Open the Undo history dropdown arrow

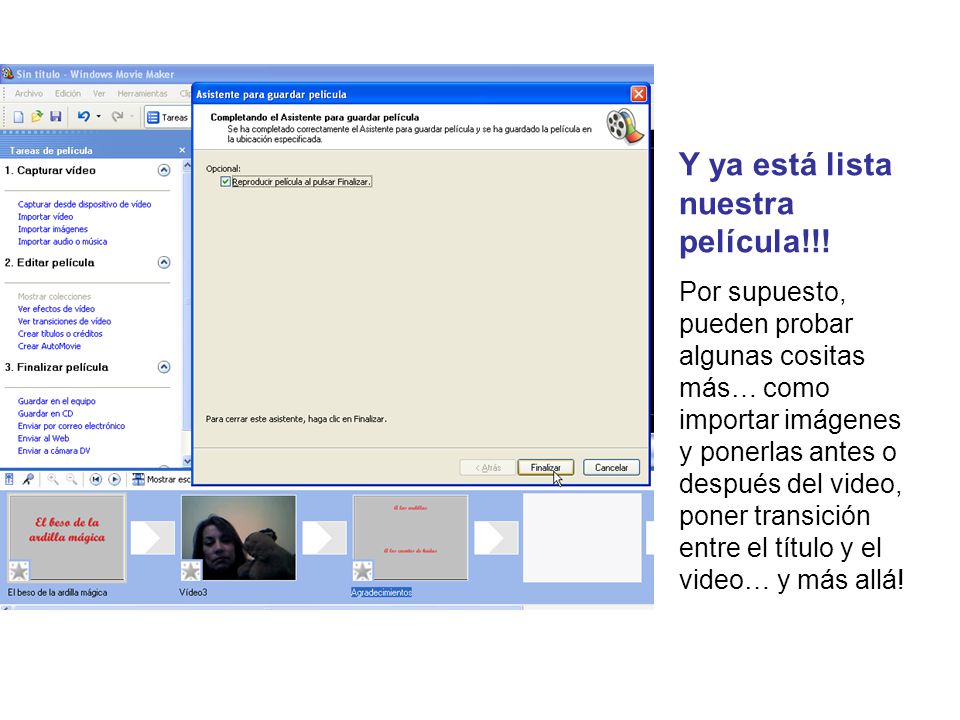[99, 116]
